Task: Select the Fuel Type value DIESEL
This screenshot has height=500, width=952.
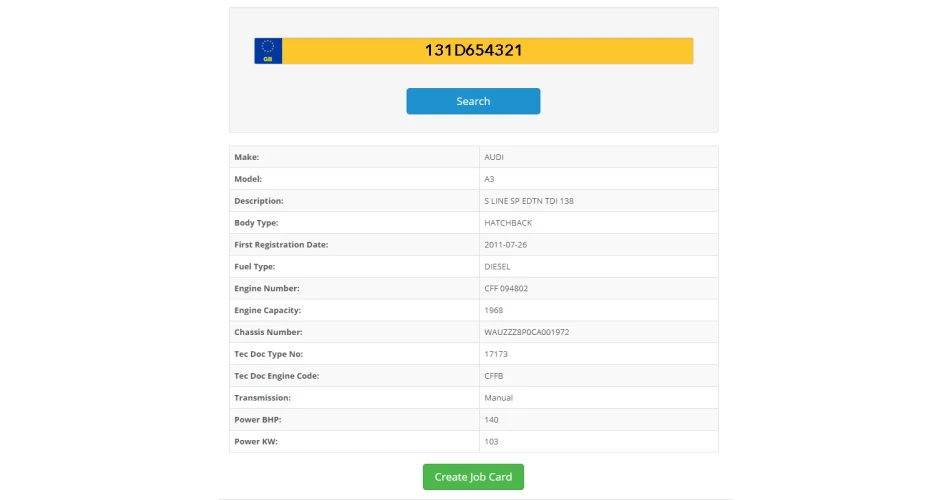Action: tap(497, 266)
